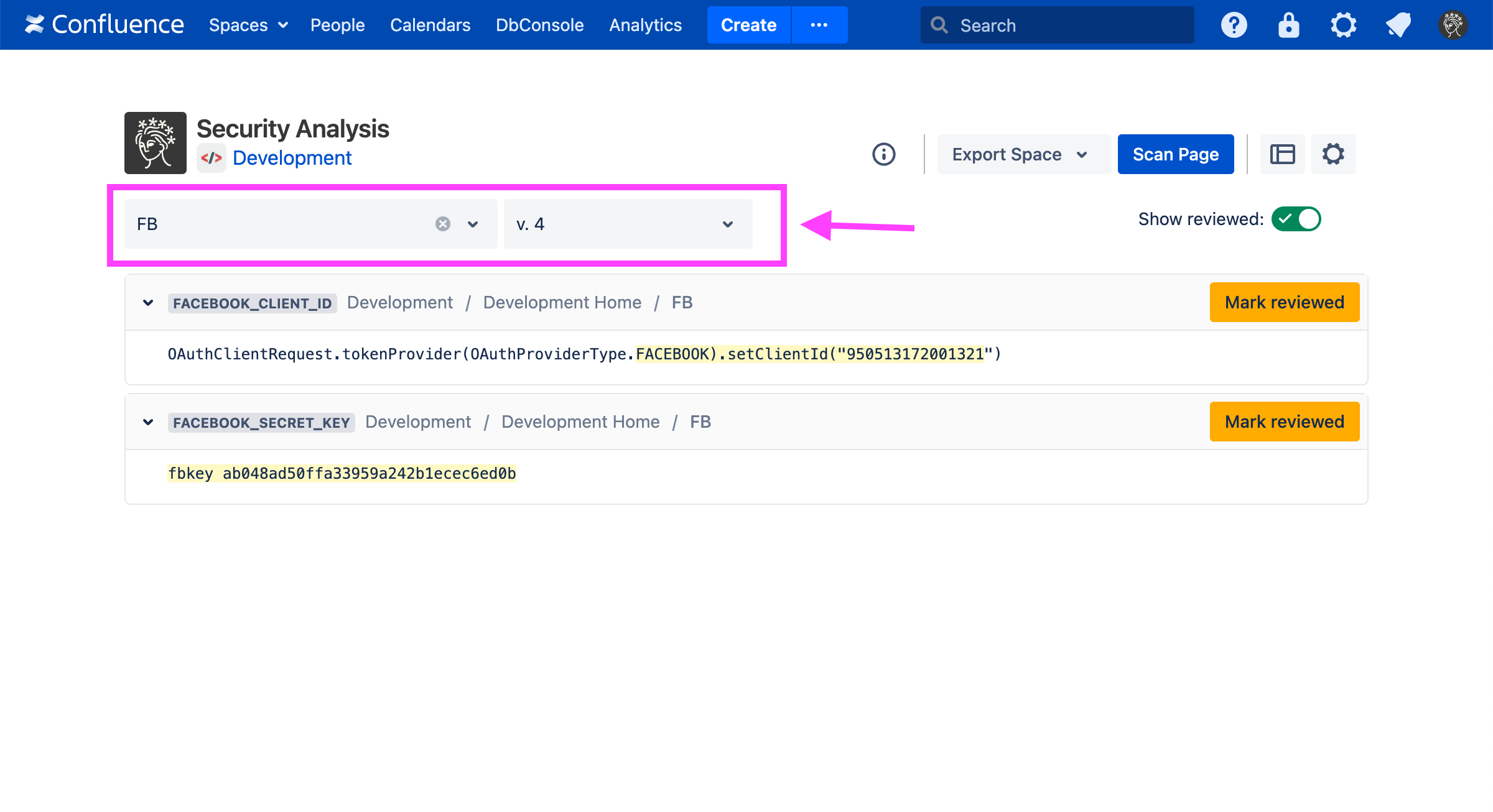Open the user profile avatar menu
This screenshot has height=812, width=1493.
[x=1453, y=25]
